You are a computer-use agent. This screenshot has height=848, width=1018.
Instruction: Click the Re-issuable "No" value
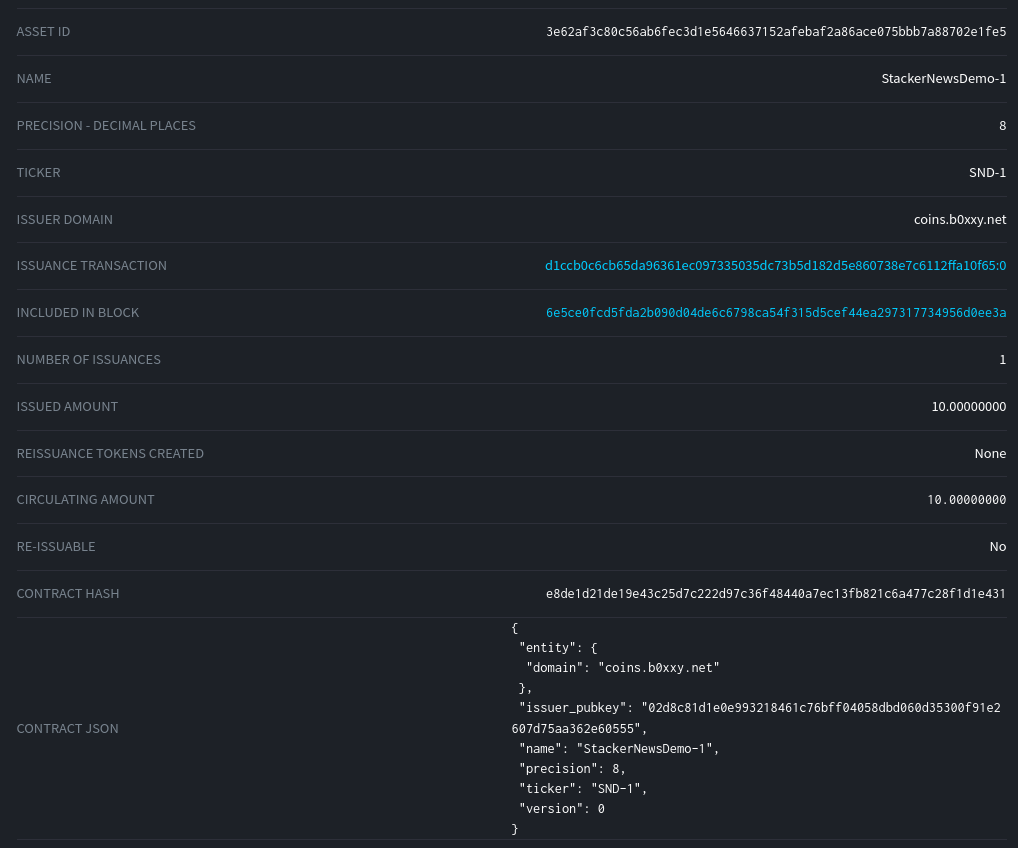(x=997, y=547)
